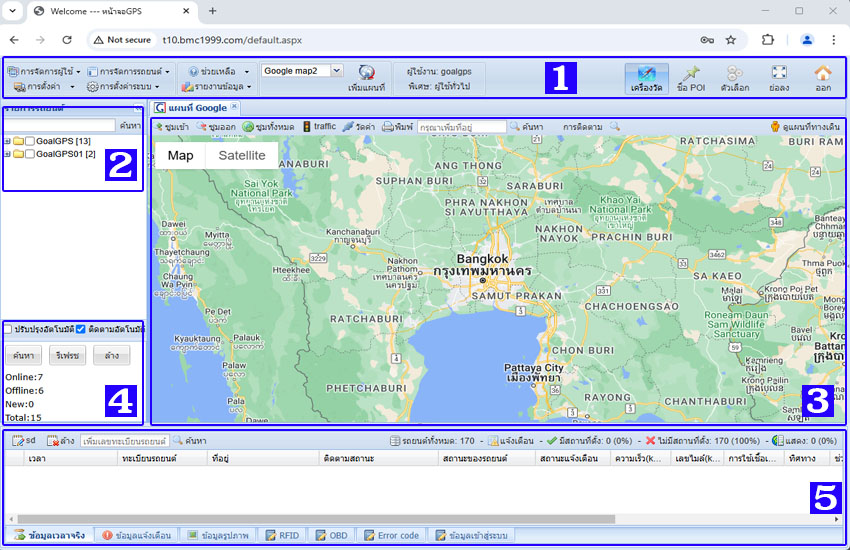Screen dimensions: 850x550
Task: Focus the vehicle list search field
Action: coord(60,126)
